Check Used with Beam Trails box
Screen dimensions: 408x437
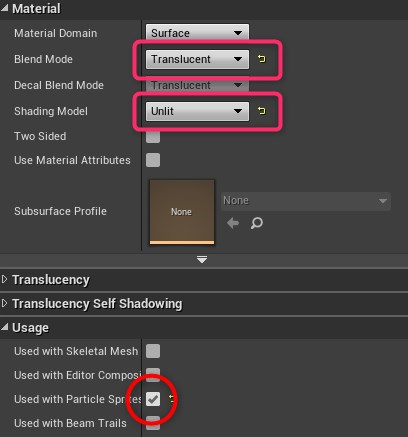click(153, 423)
